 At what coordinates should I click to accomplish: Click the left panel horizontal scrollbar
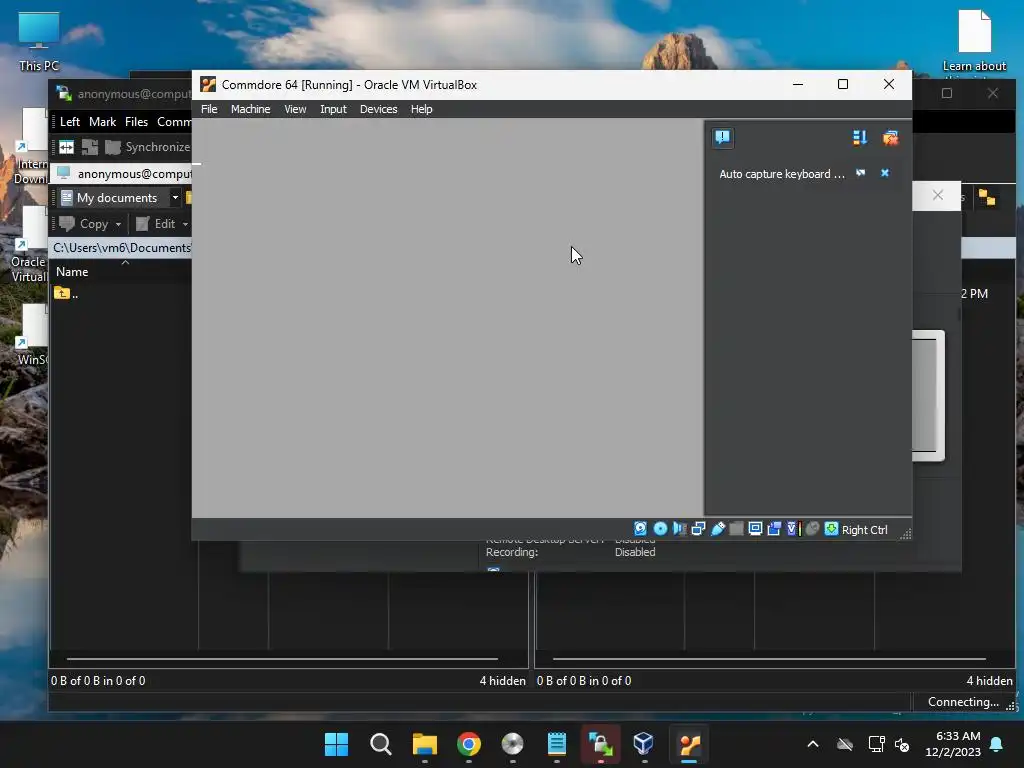[x=282, y=659]
